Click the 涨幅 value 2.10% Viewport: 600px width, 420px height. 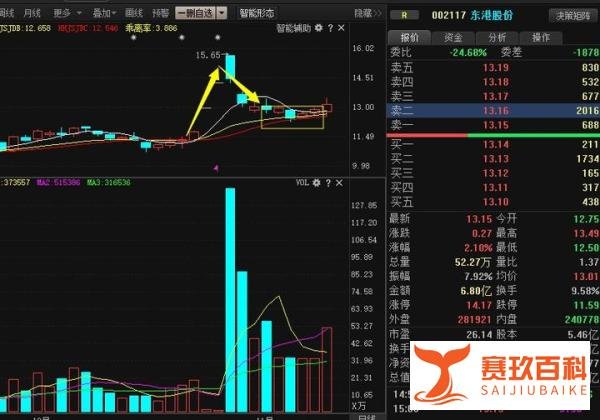pyautogui.click(x=478, y=248)
